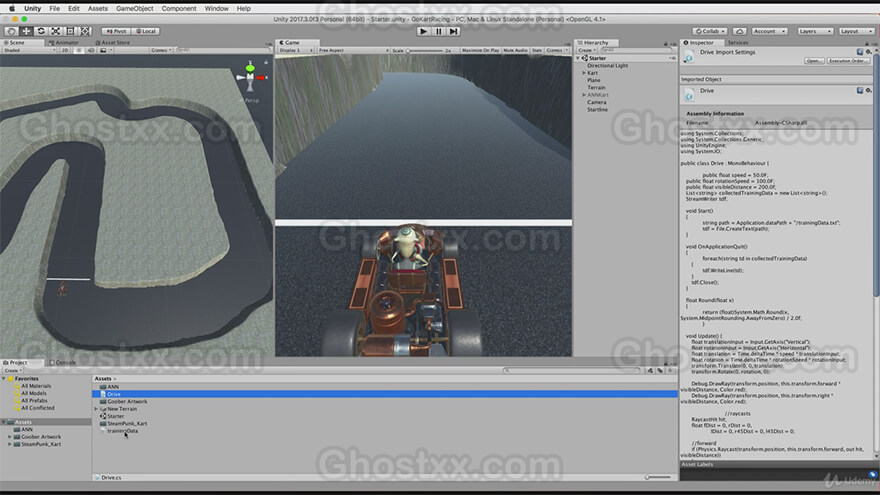Viewport: 880px width, 495px height.
Task: Click the Pause button
Action: (x=438, y=31)
